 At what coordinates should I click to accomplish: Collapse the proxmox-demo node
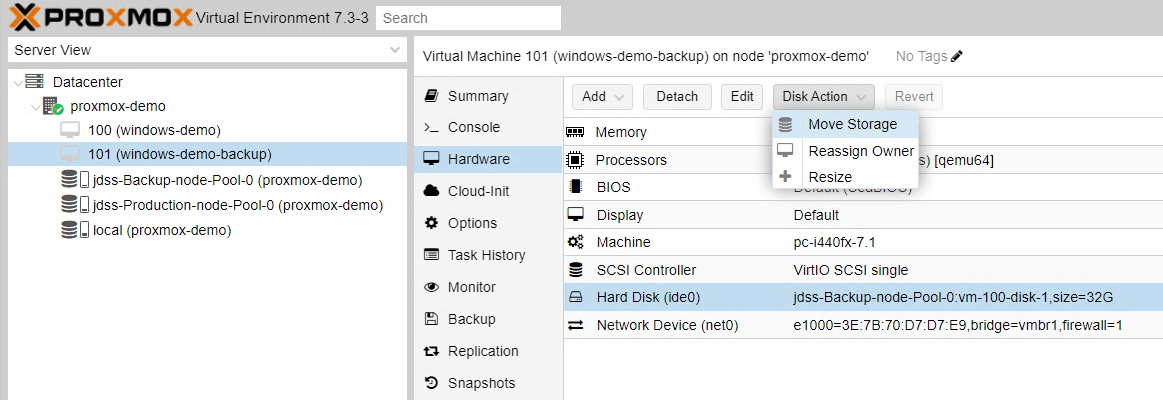pos(35,107)
